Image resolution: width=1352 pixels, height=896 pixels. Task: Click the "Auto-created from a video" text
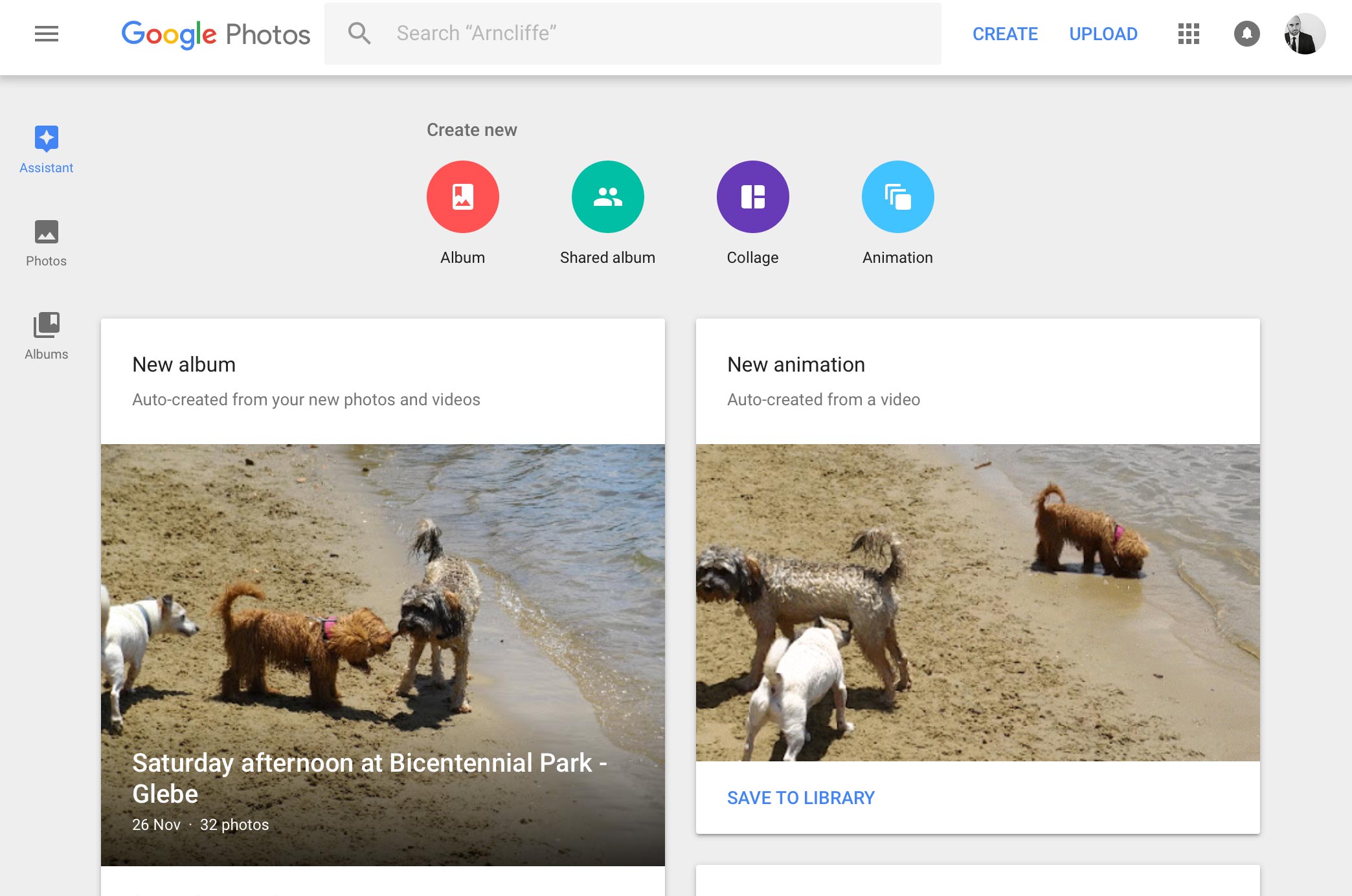[x=824, y=399]
